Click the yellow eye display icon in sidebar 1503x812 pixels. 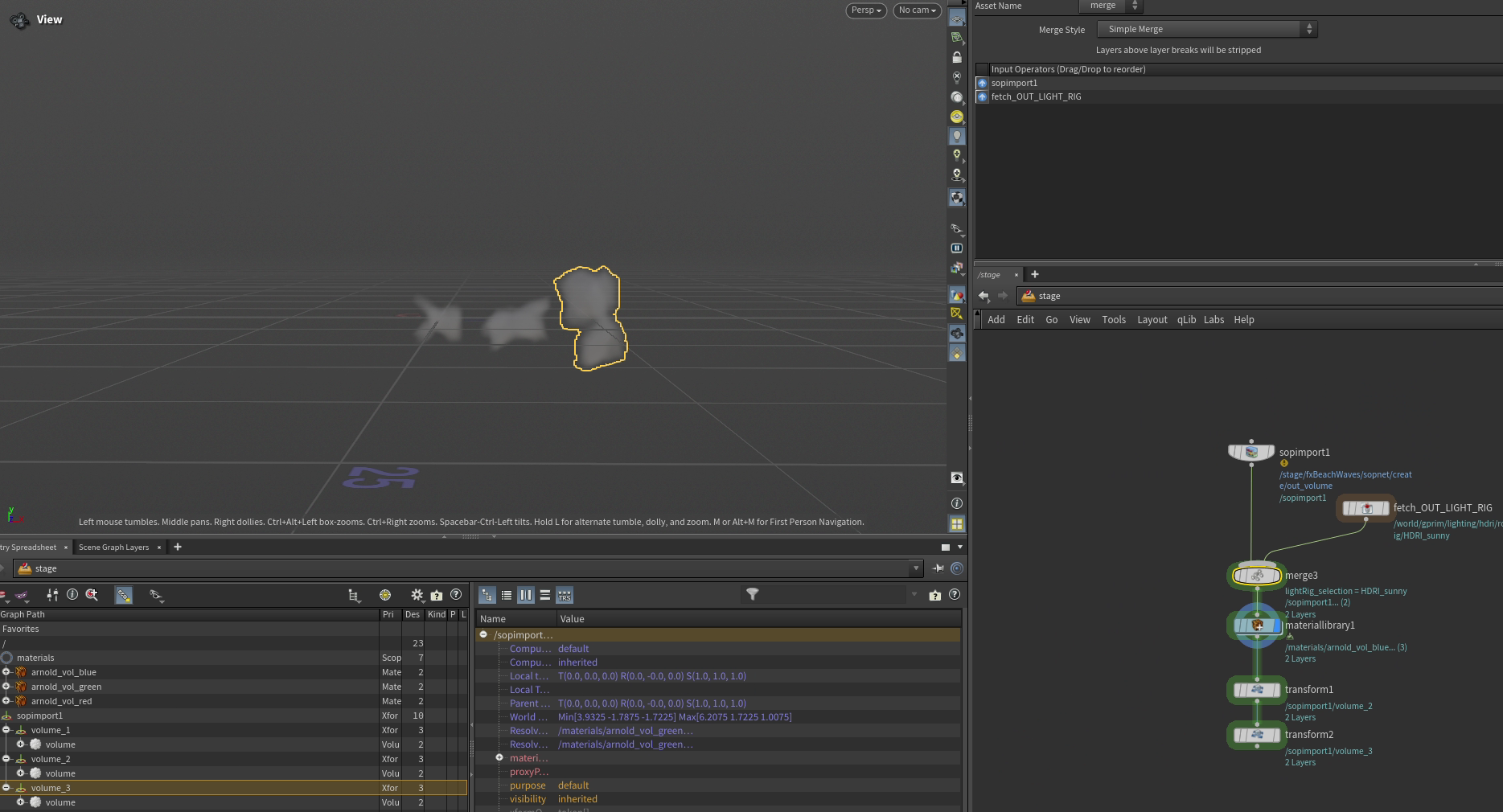[x=956, y=117]
